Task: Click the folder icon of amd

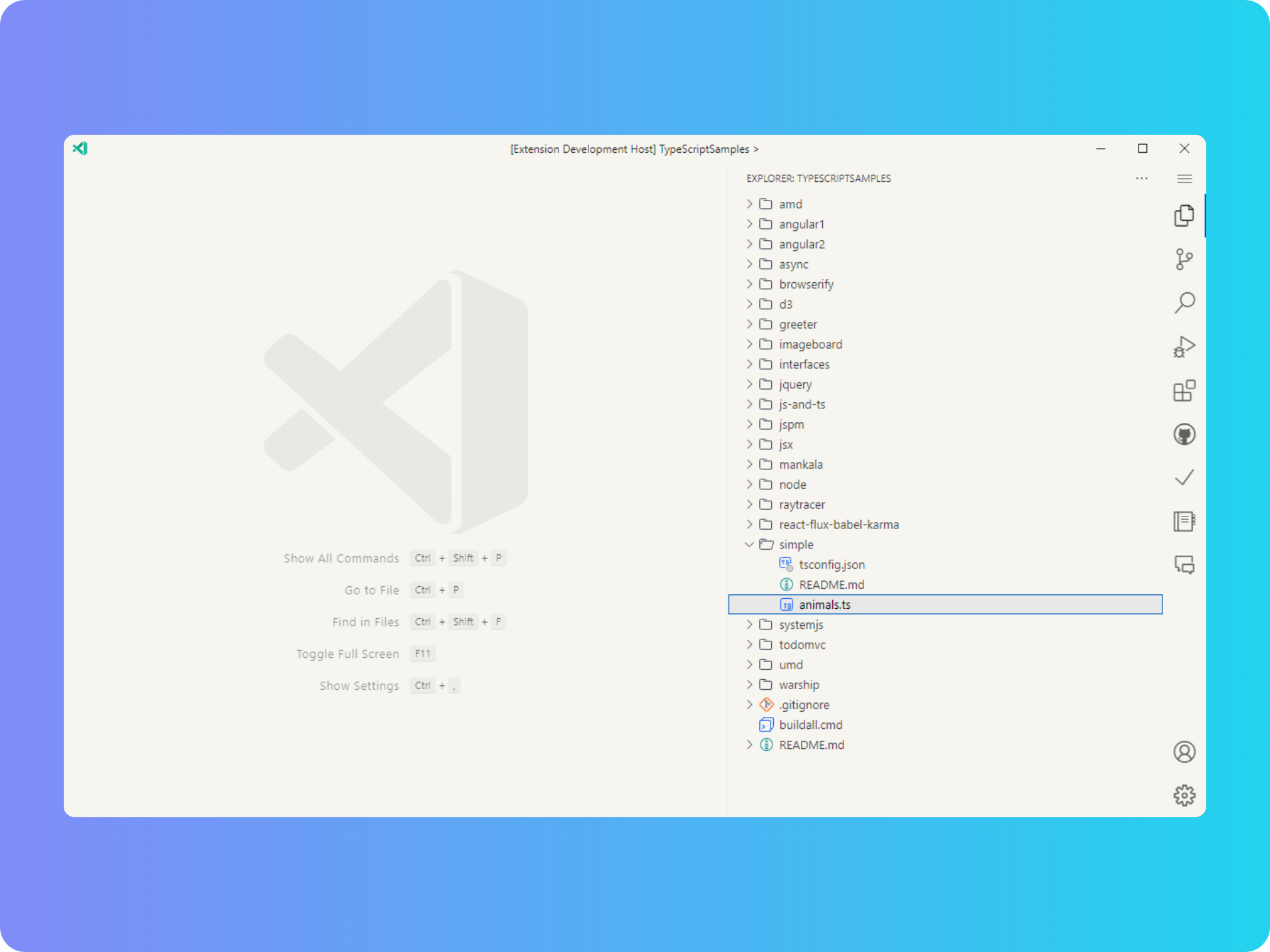Action: click(x=767, y=204)
